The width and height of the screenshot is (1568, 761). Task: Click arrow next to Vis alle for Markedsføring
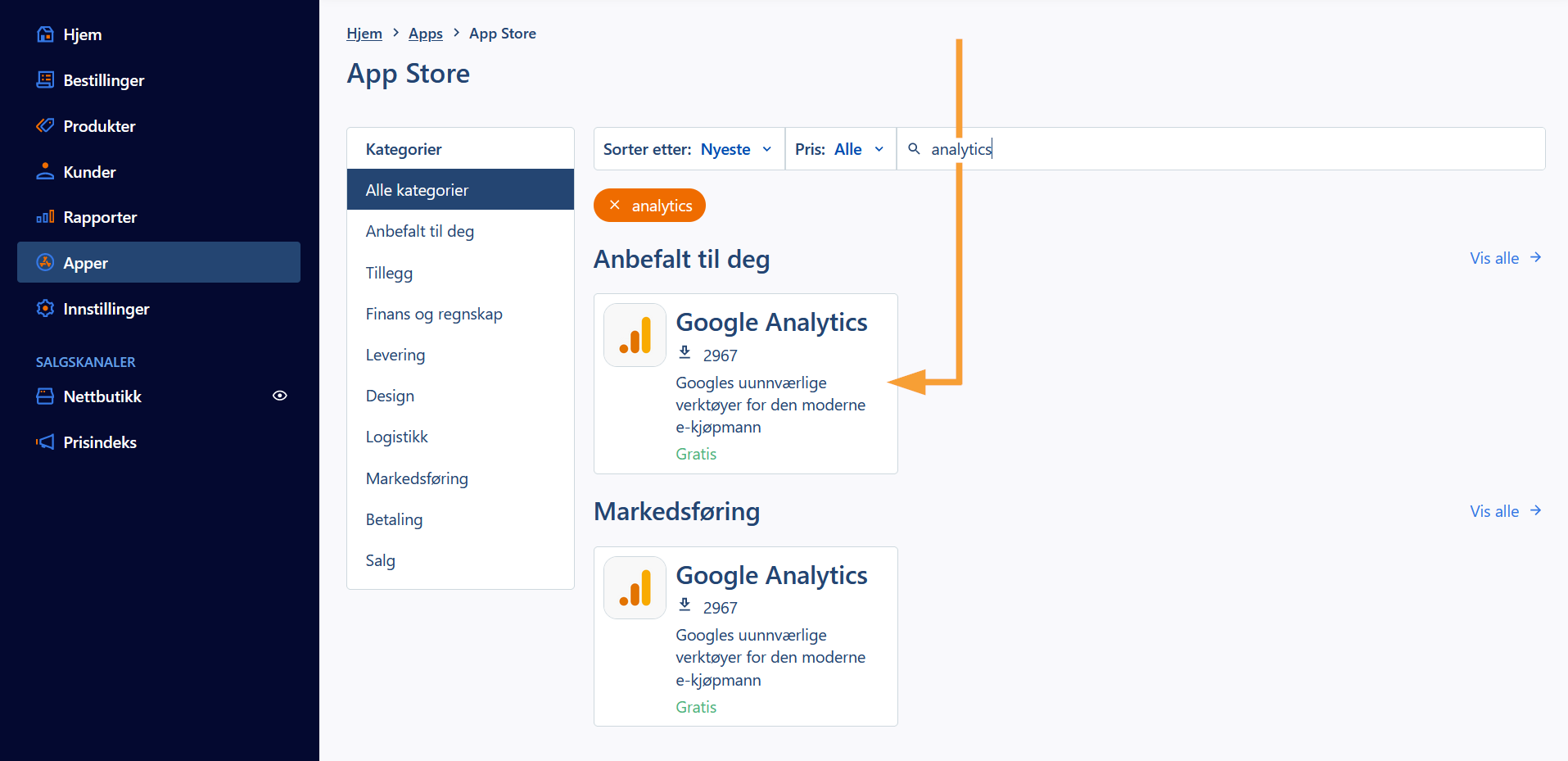click(1536, 510)
